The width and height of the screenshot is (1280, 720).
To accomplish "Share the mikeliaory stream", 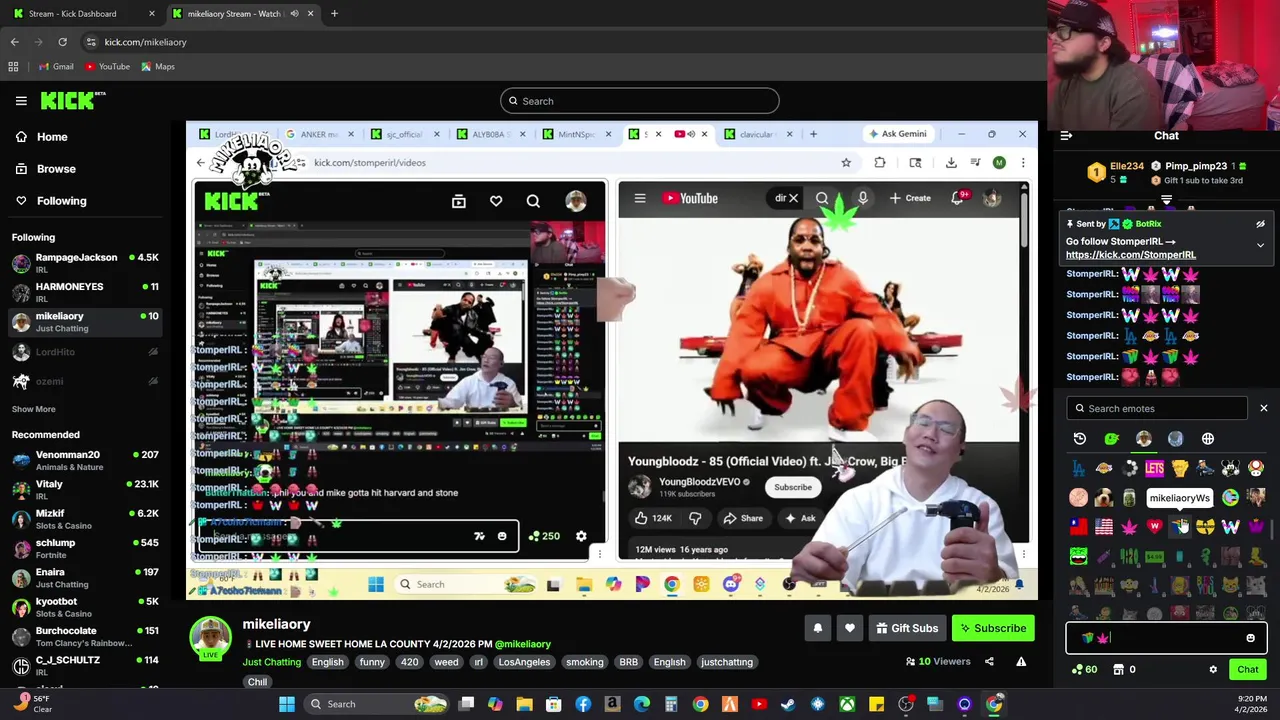I will (989, 661).
